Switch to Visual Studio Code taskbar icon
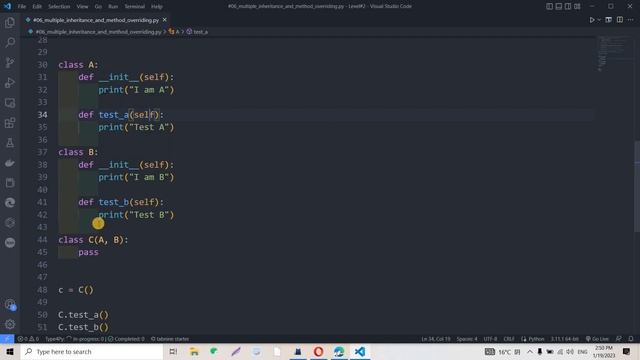Image resolution: width=640 pixels, height=360 pixels. (x=360, y=352)
